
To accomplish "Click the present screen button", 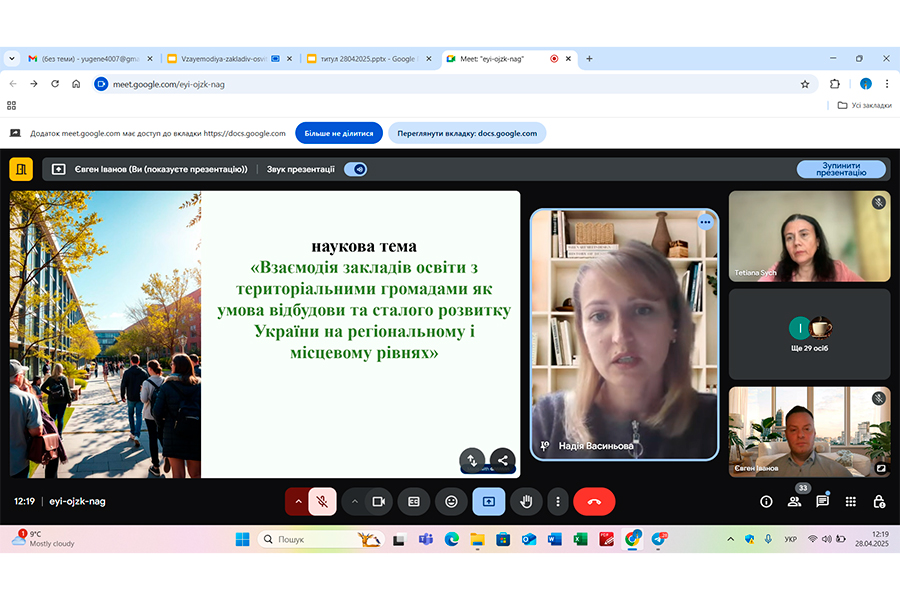I will [x=488, y=501].
